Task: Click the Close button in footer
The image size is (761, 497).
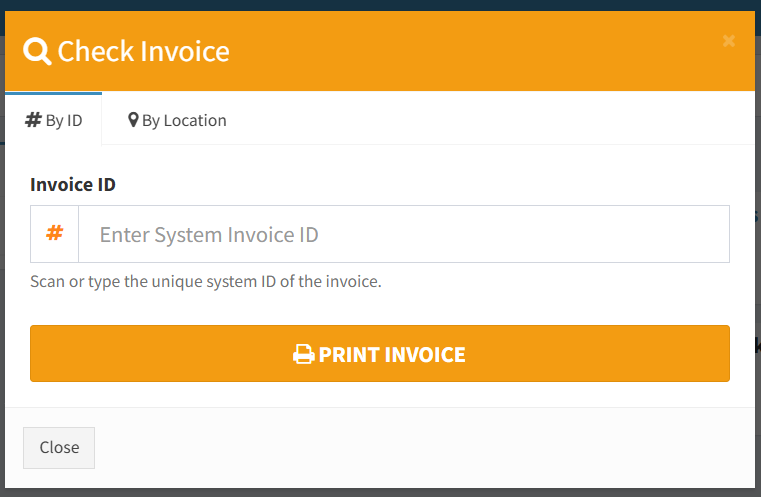Action: coord(59,447)
